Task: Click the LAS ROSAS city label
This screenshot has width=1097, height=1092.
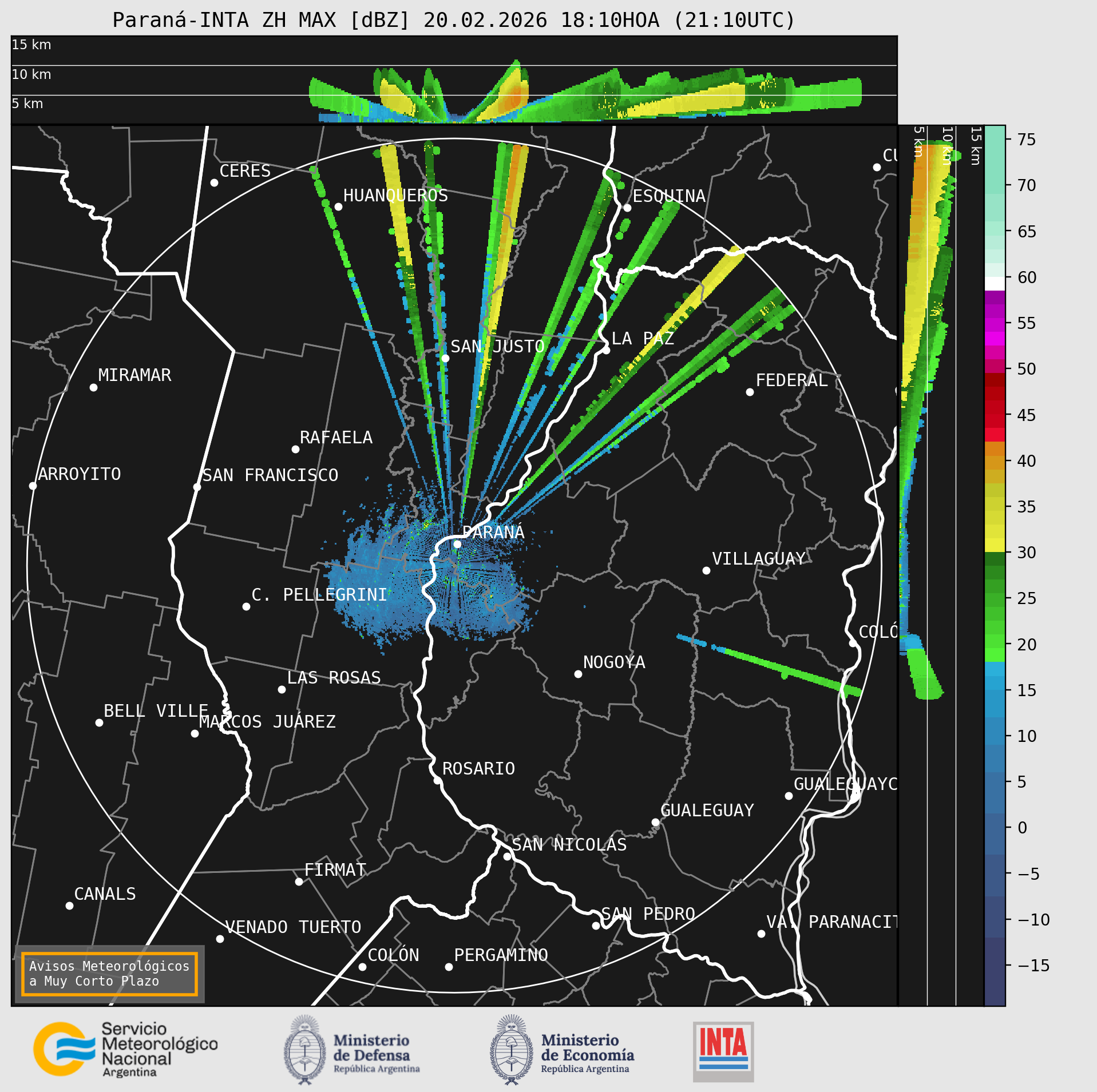Action: (x=334, y=678)
